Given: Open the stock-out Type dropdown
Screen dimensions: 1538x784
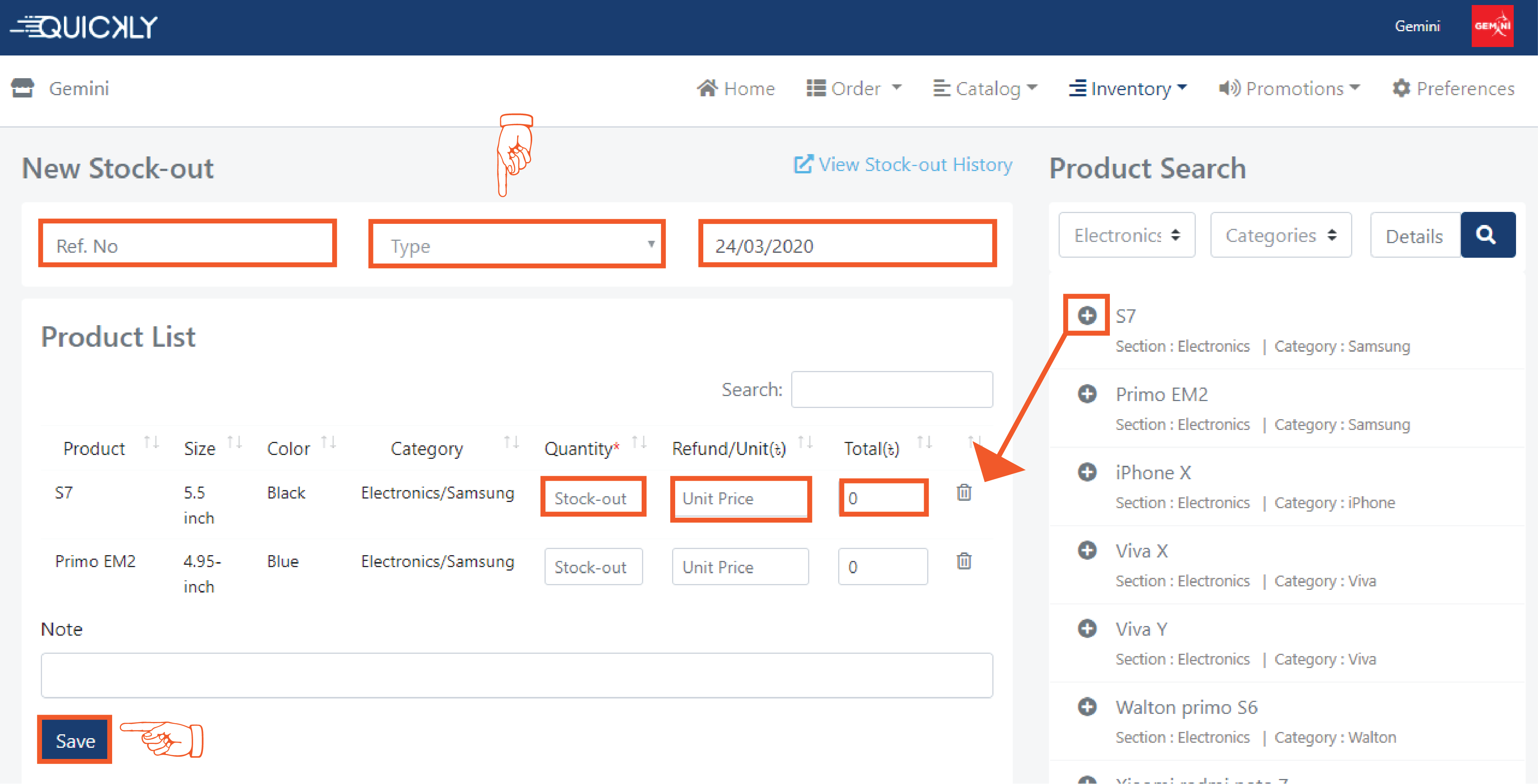Looking at the screenshot, I should pos(516,245).
